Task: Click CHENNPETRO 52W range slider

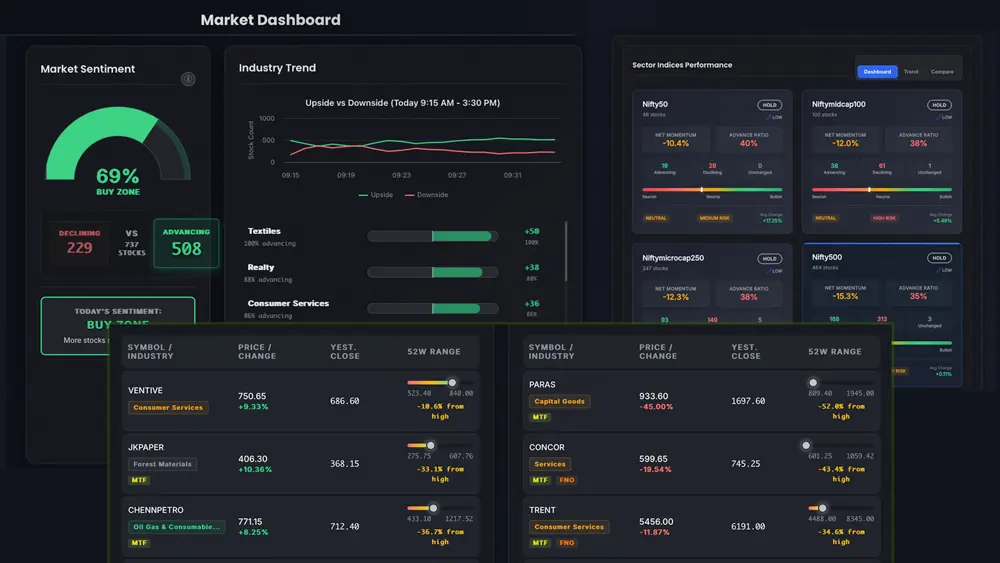Action: click(x=440, y=508)
